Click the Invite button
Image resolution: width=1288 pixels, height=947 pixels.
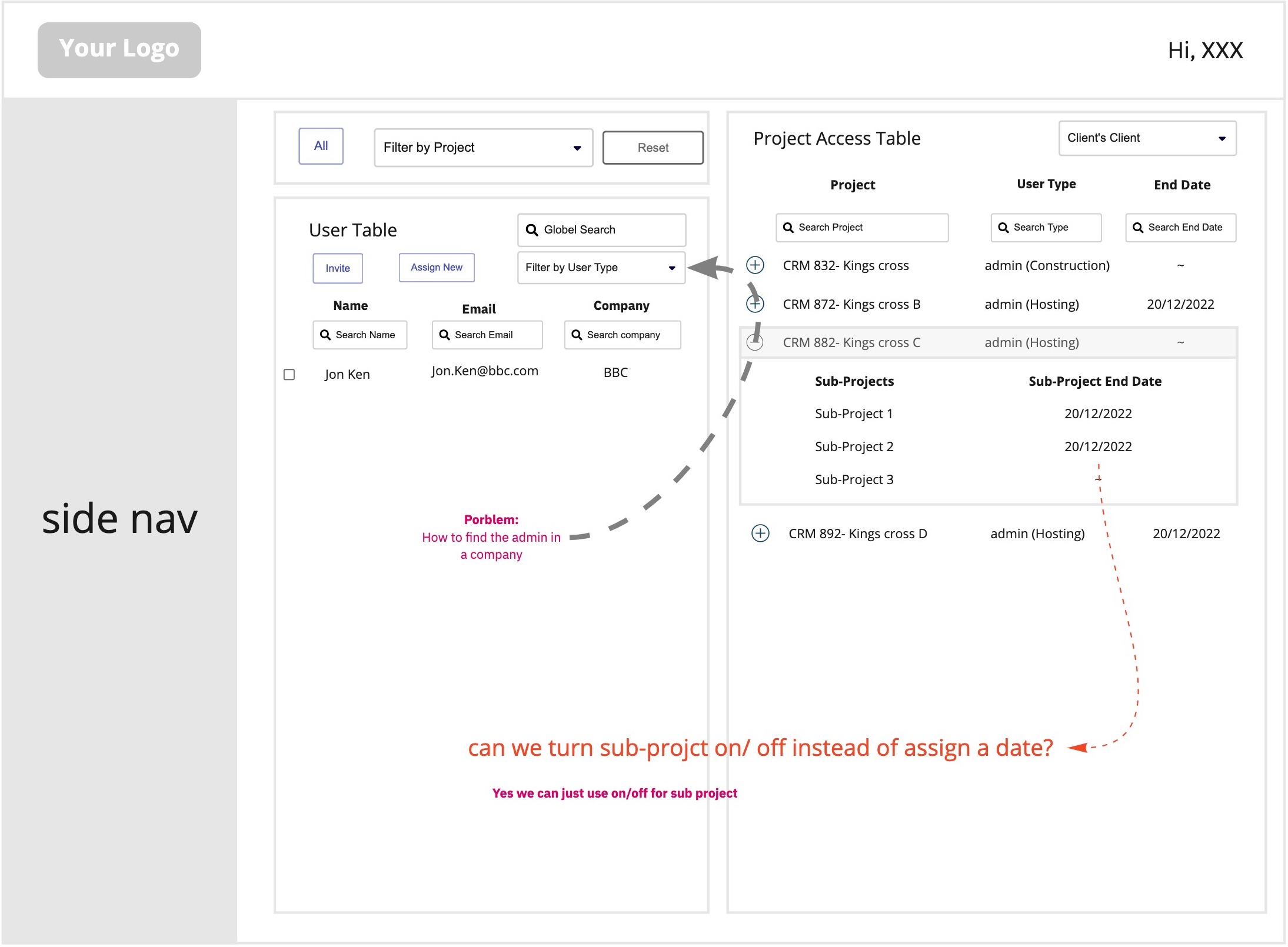[337, 268]
